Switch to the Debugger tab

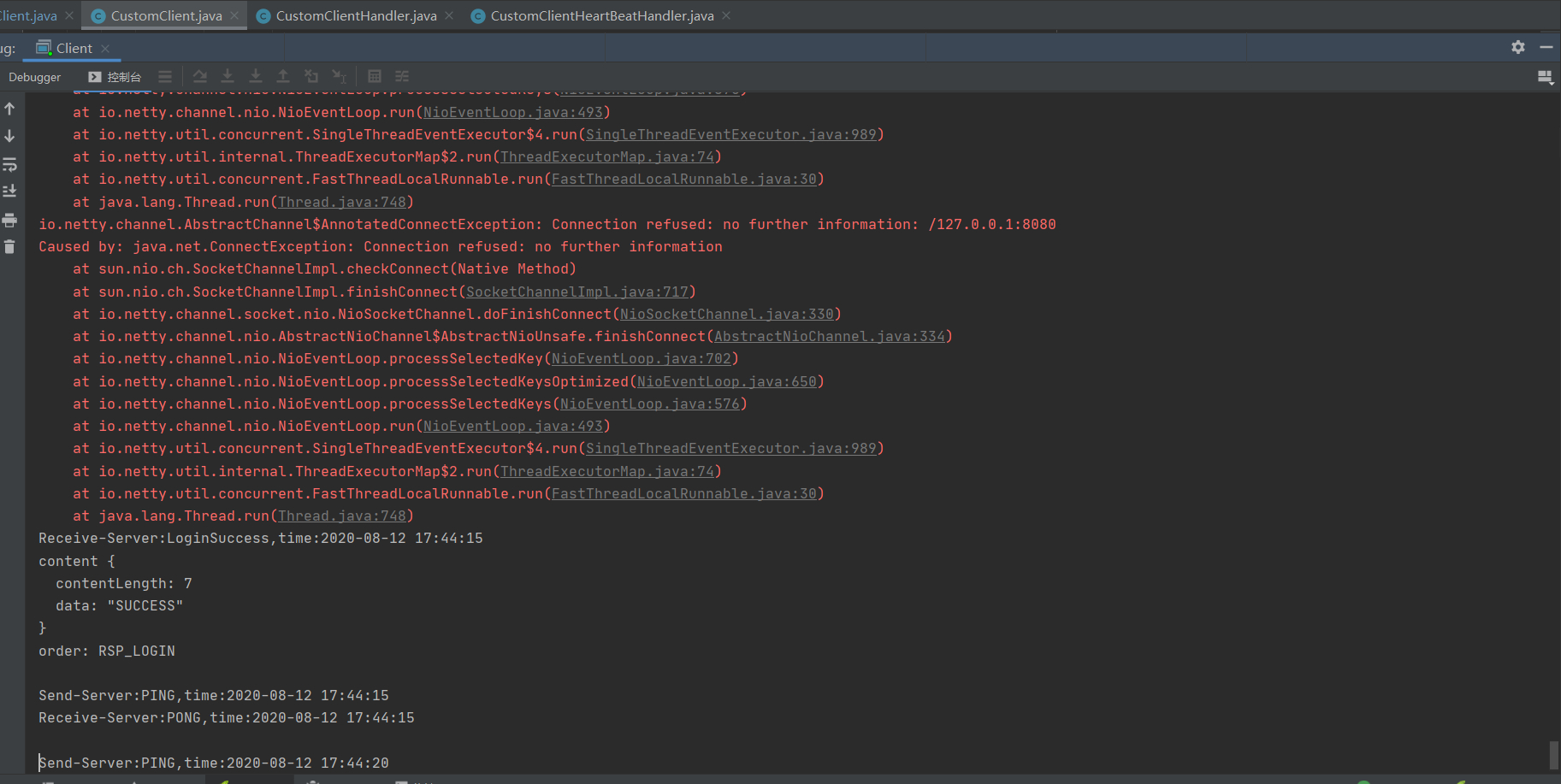[x=35, y=77]
